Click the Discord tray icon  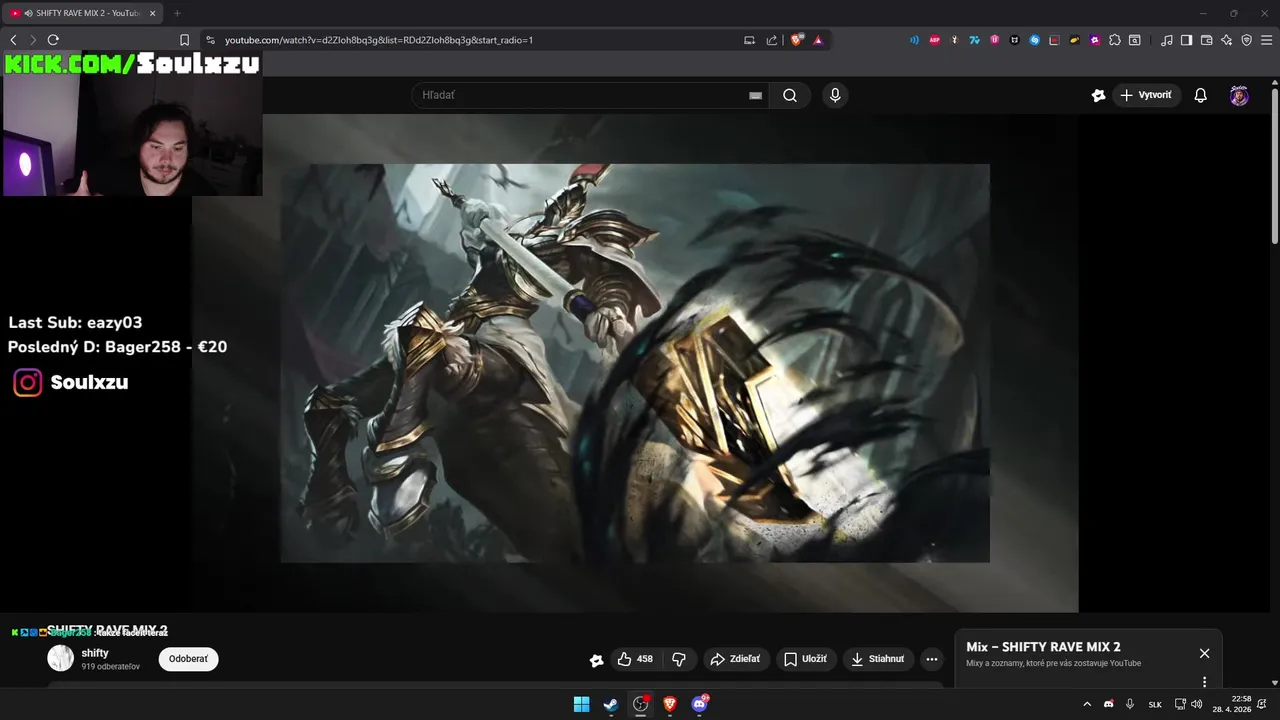[x=1108, y=704]
